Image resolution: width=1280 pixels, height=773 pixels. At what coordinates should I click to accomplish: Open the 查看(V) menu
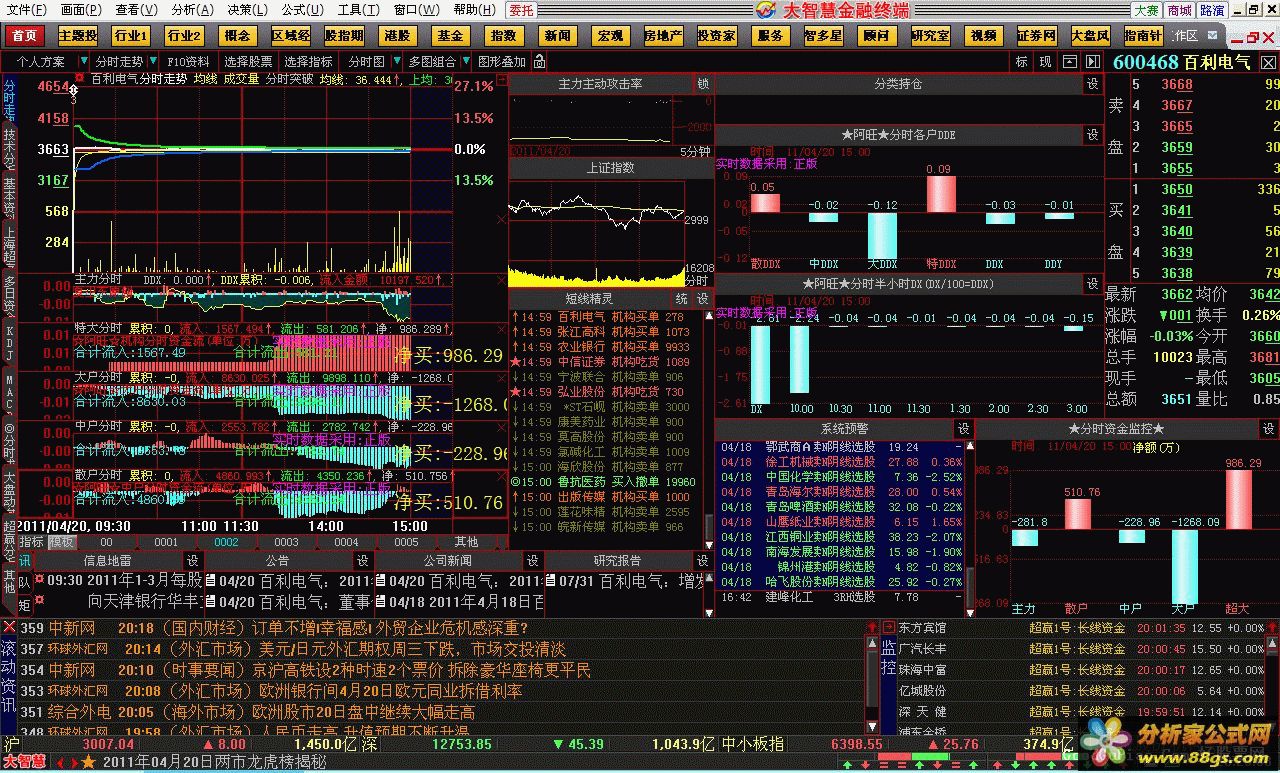pyautogui.click(x=136, y=10)
